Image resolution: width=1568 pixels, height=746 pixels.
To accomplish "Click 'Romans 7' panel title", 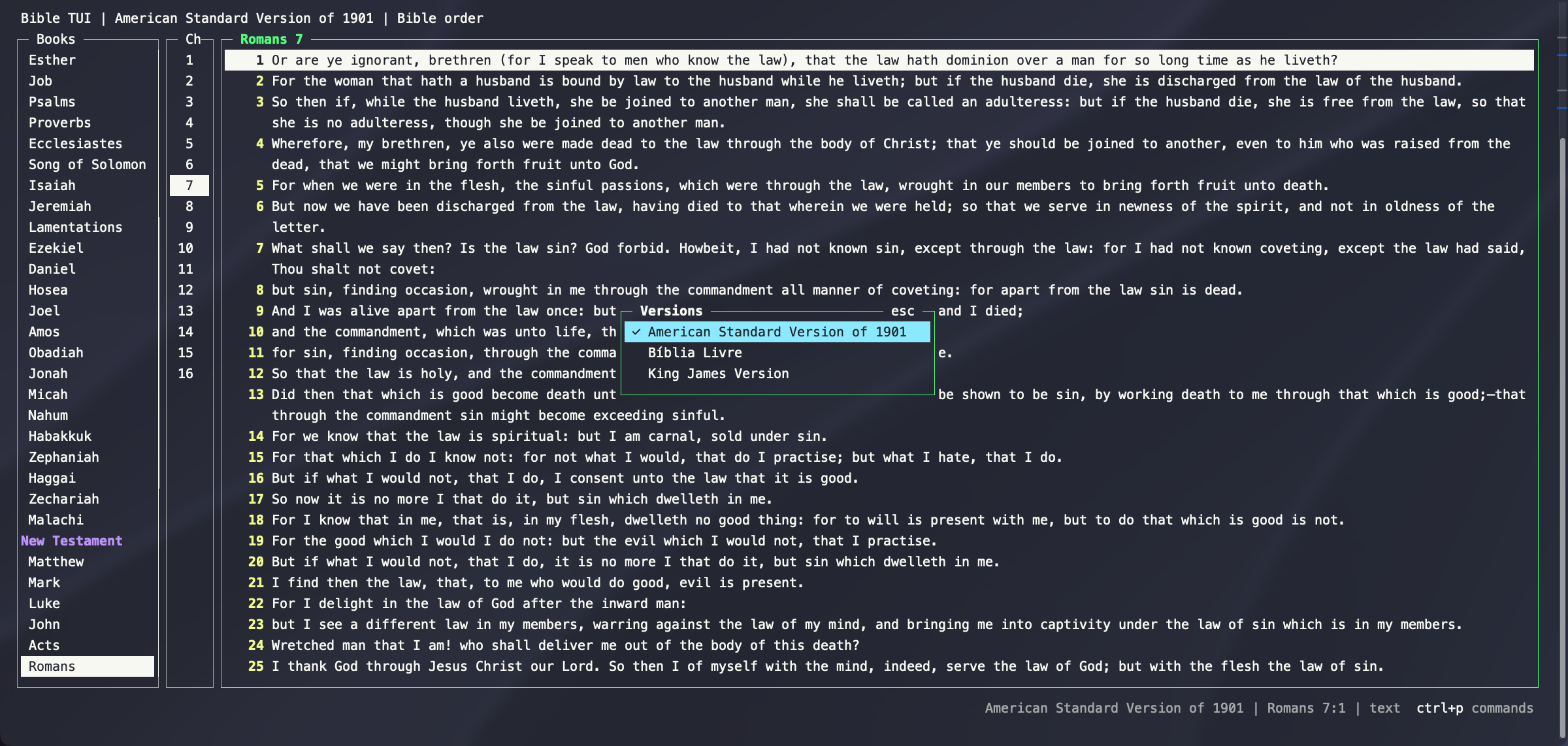I will (272, 39).
